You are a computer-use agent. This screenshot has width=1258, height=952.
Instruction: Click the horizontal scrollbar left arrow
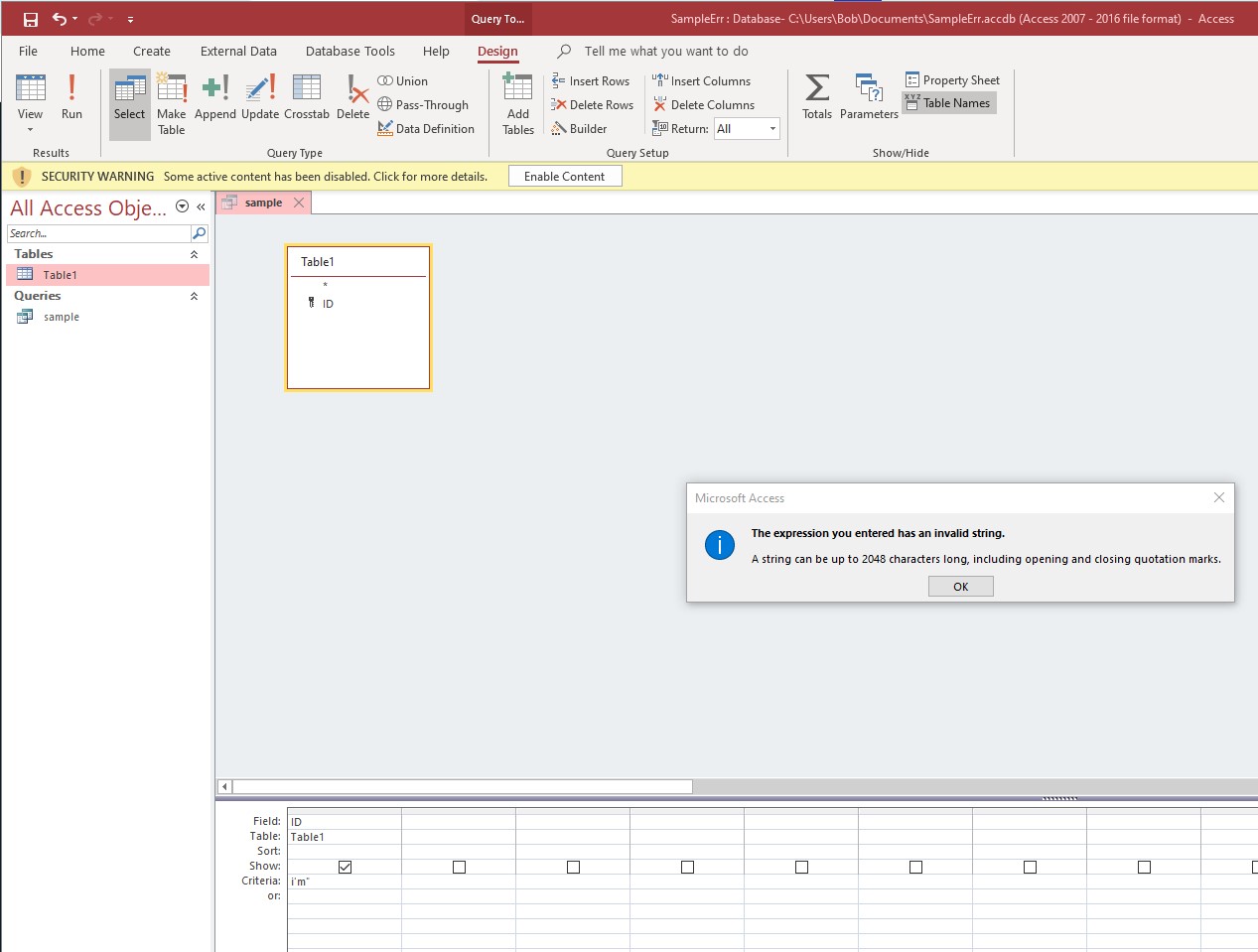pyautogui.click(x=224, y=786)
